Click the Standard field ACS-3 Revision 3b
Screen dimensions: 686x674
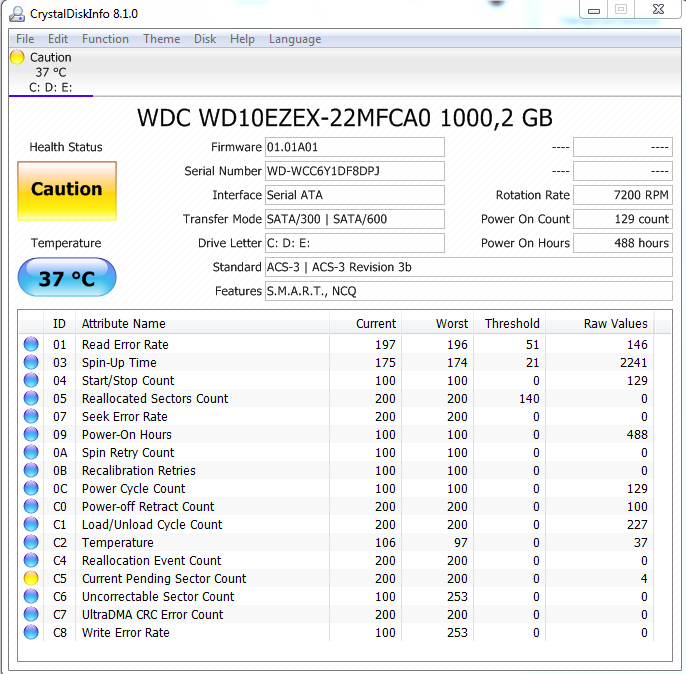coord(469,267)
